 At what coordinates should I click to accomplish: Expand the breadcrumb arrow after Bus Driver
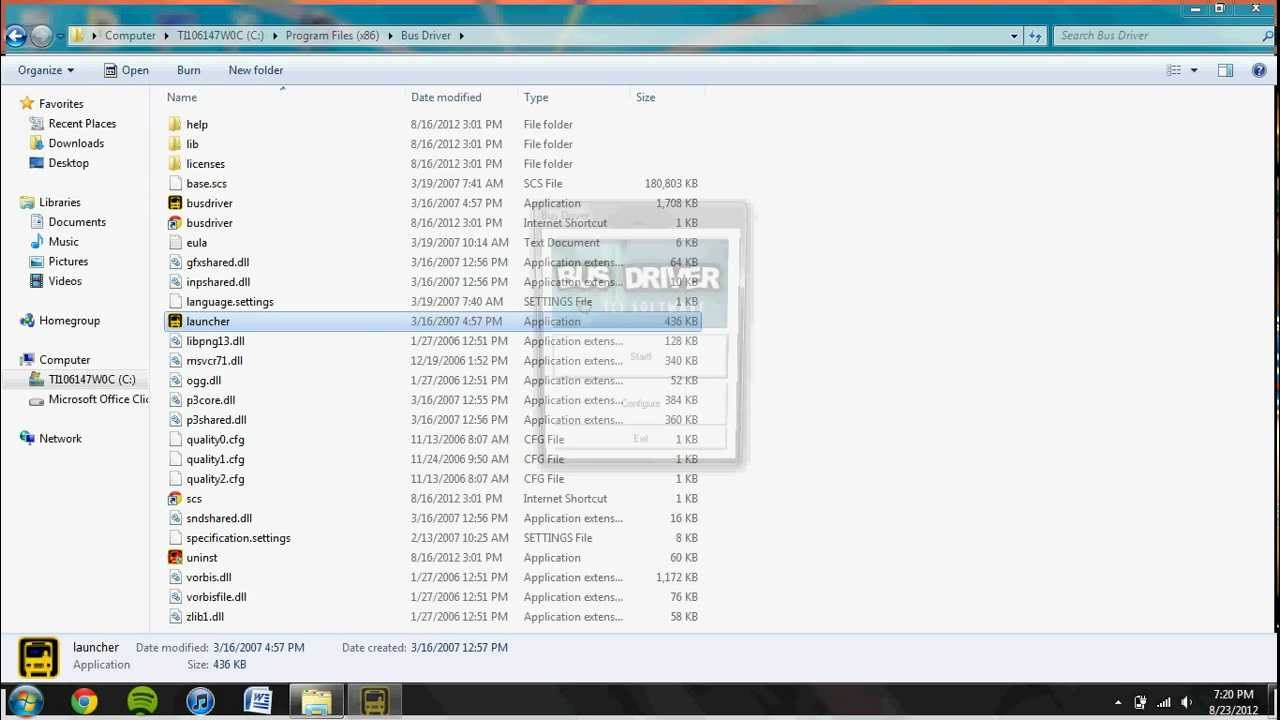click(x=462, y=36)
